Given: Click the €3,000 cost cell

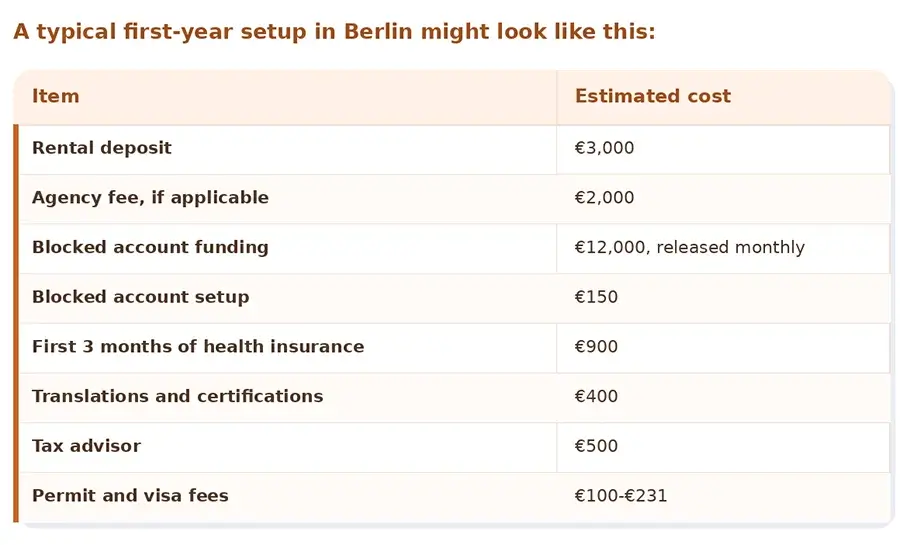Looking at the screenshot, I should pos(604,148).
